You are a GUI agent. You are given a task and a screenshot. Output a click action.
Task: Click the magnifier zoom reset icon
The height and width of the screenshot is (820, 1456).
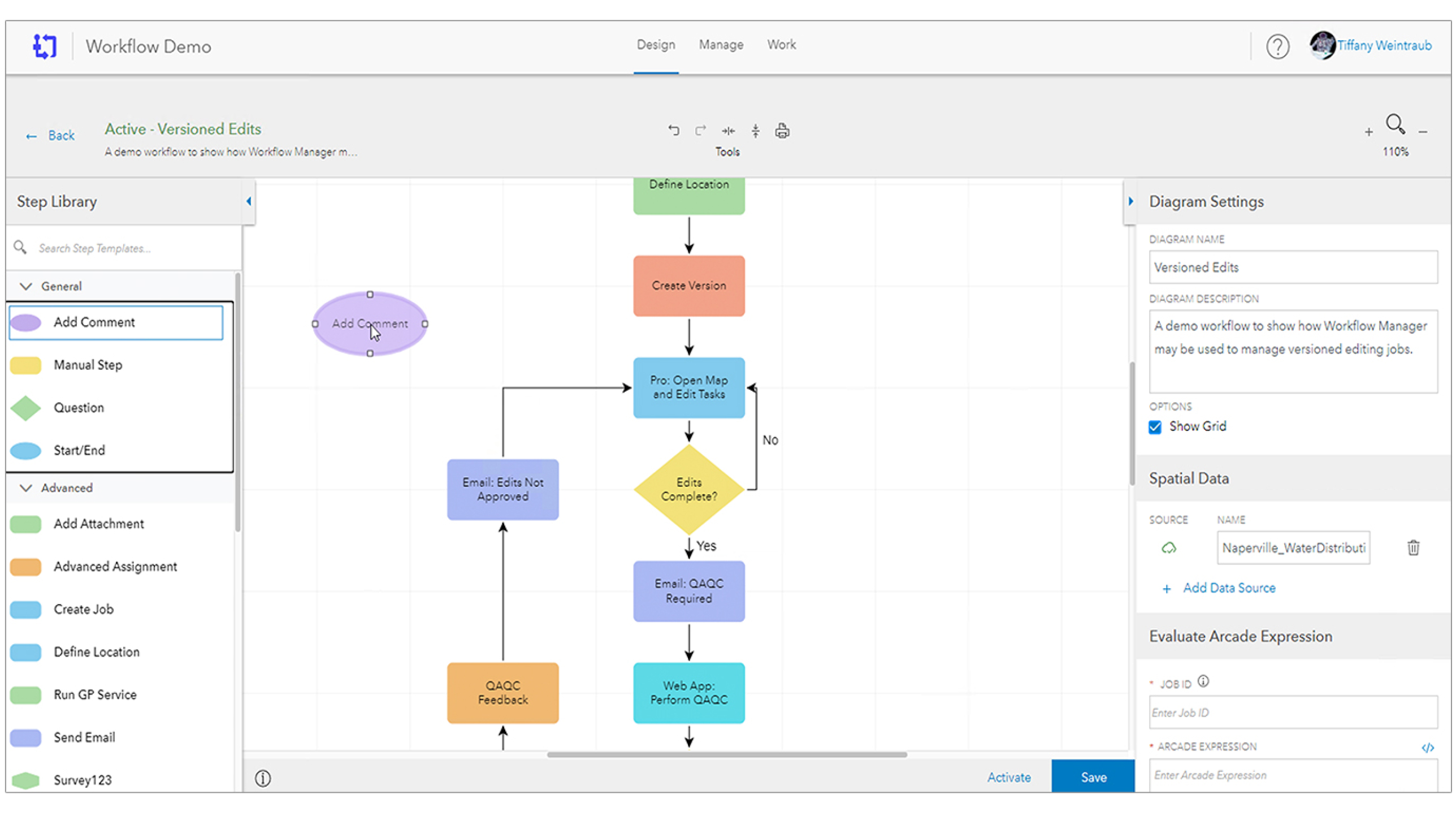(1395, 124)
